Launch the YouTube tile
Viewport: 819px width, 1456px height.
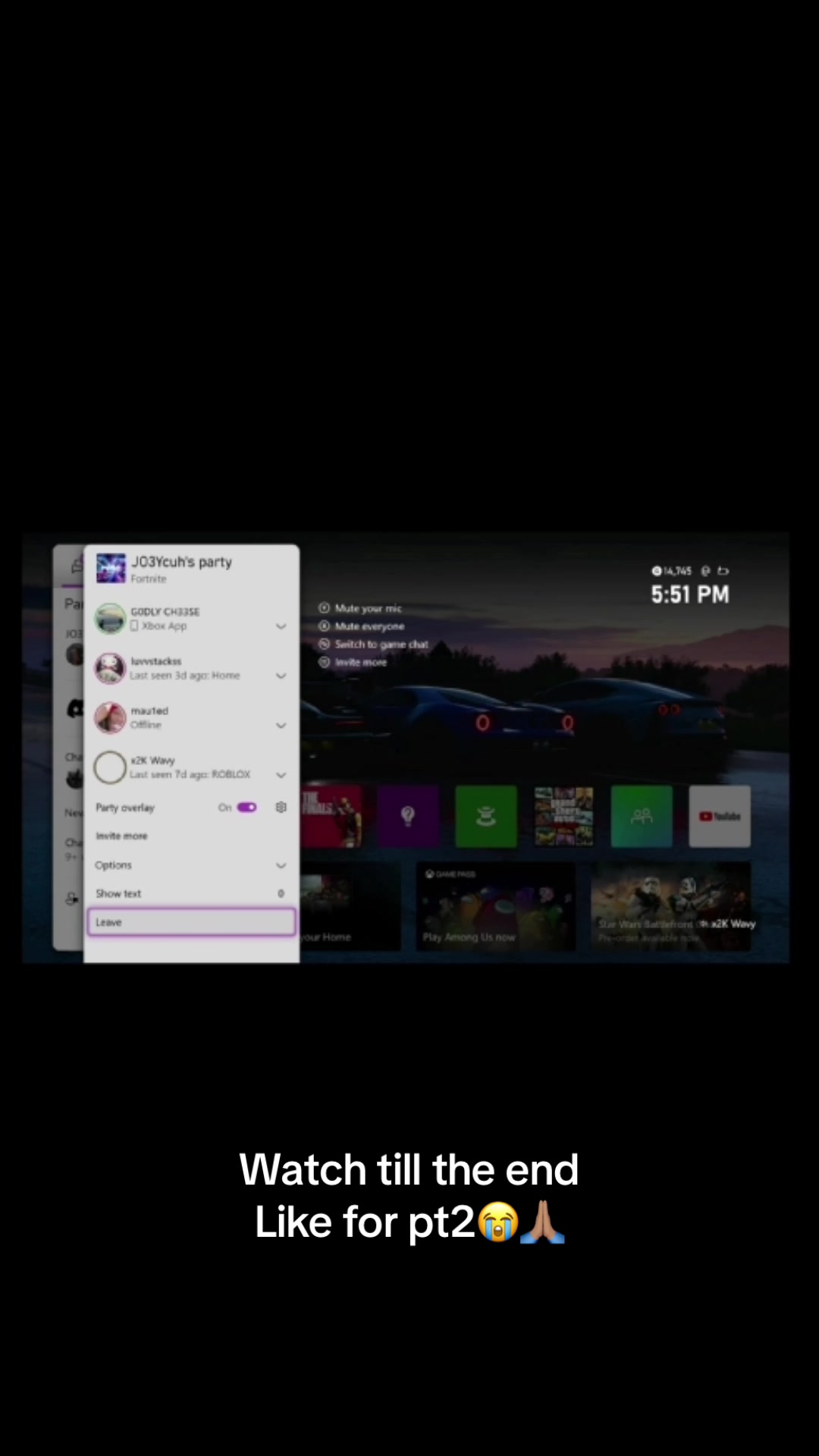tap(720, 816)
